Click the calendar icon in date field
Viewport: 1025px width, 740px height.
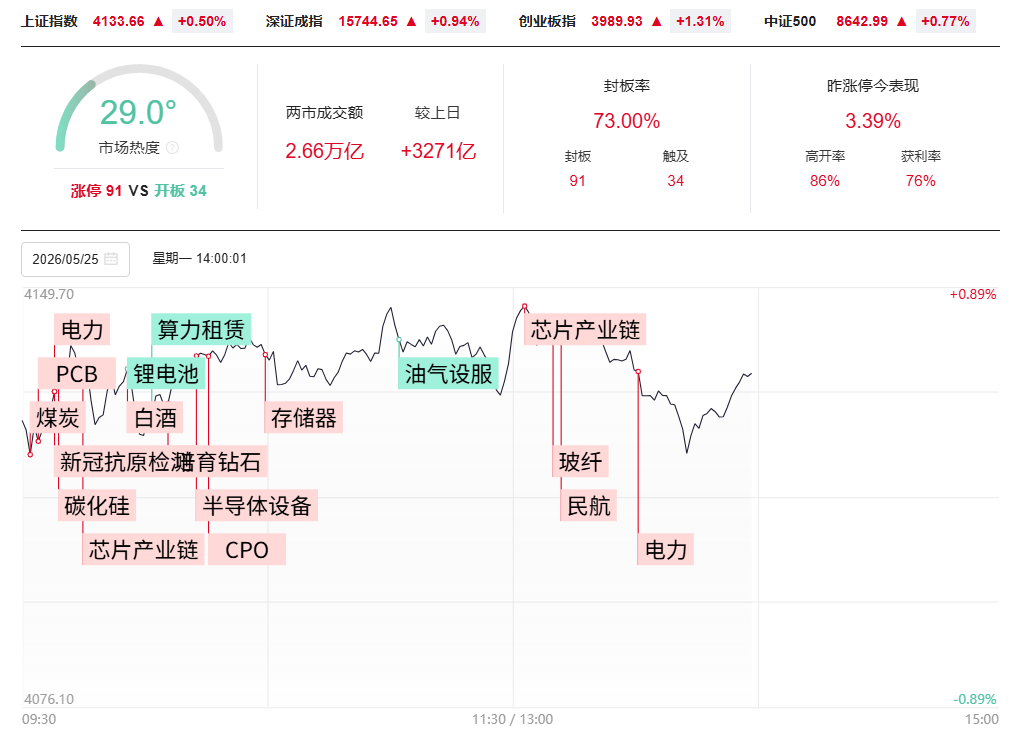pos(111,259)
